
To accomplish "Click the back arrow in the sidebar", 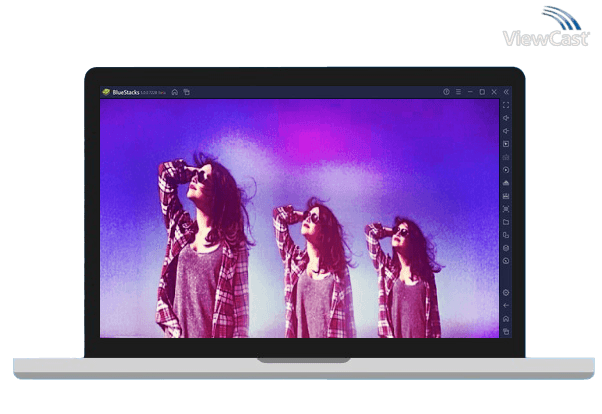I will (506, 306).
